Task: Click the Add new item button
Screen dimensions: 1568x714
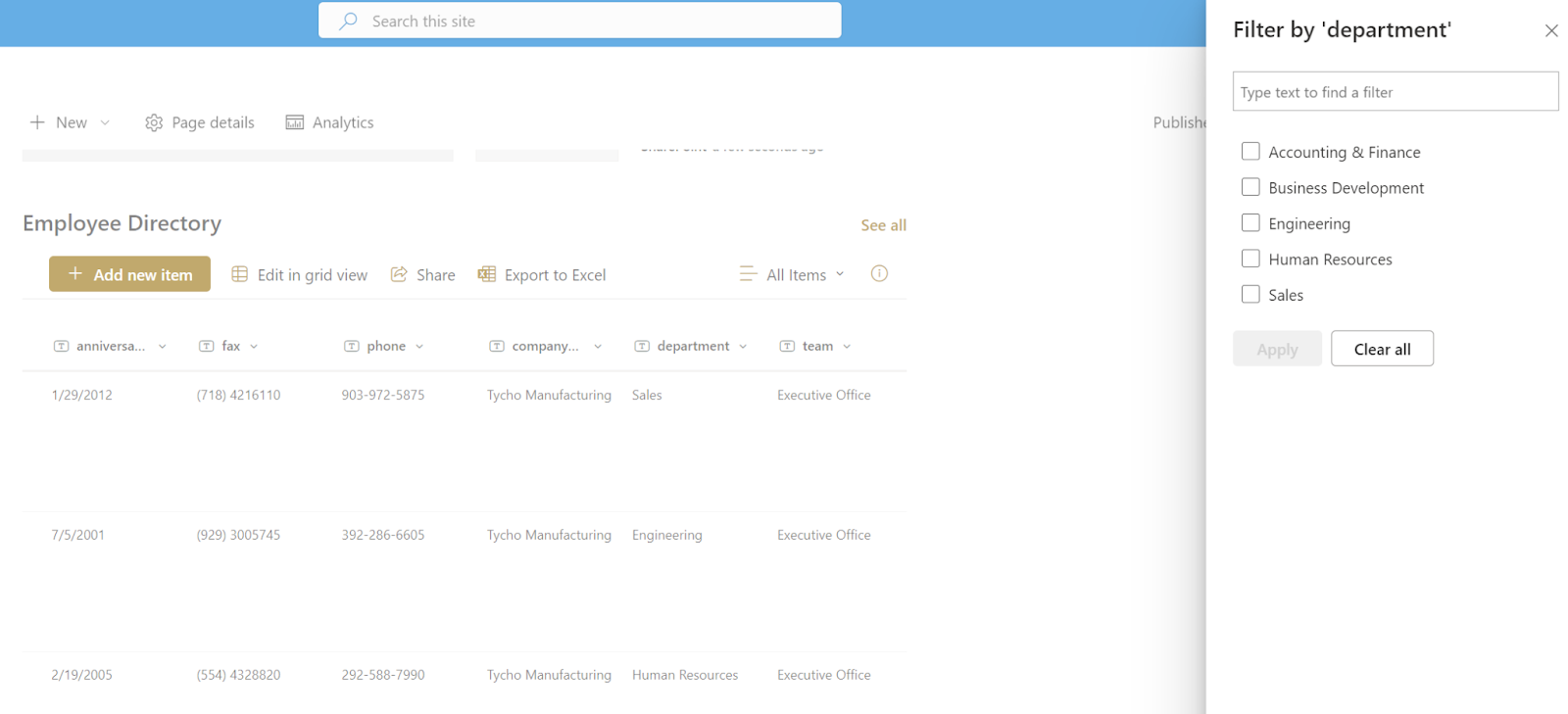Action: pyautogui.click(x=129, y=274)
